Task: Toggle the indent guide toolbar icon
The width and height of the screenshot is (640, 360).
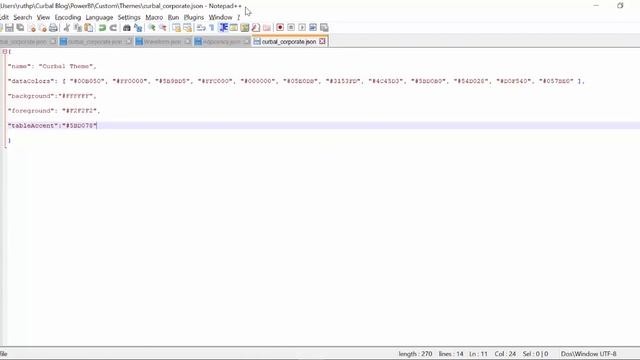Action: click(223, 28)
